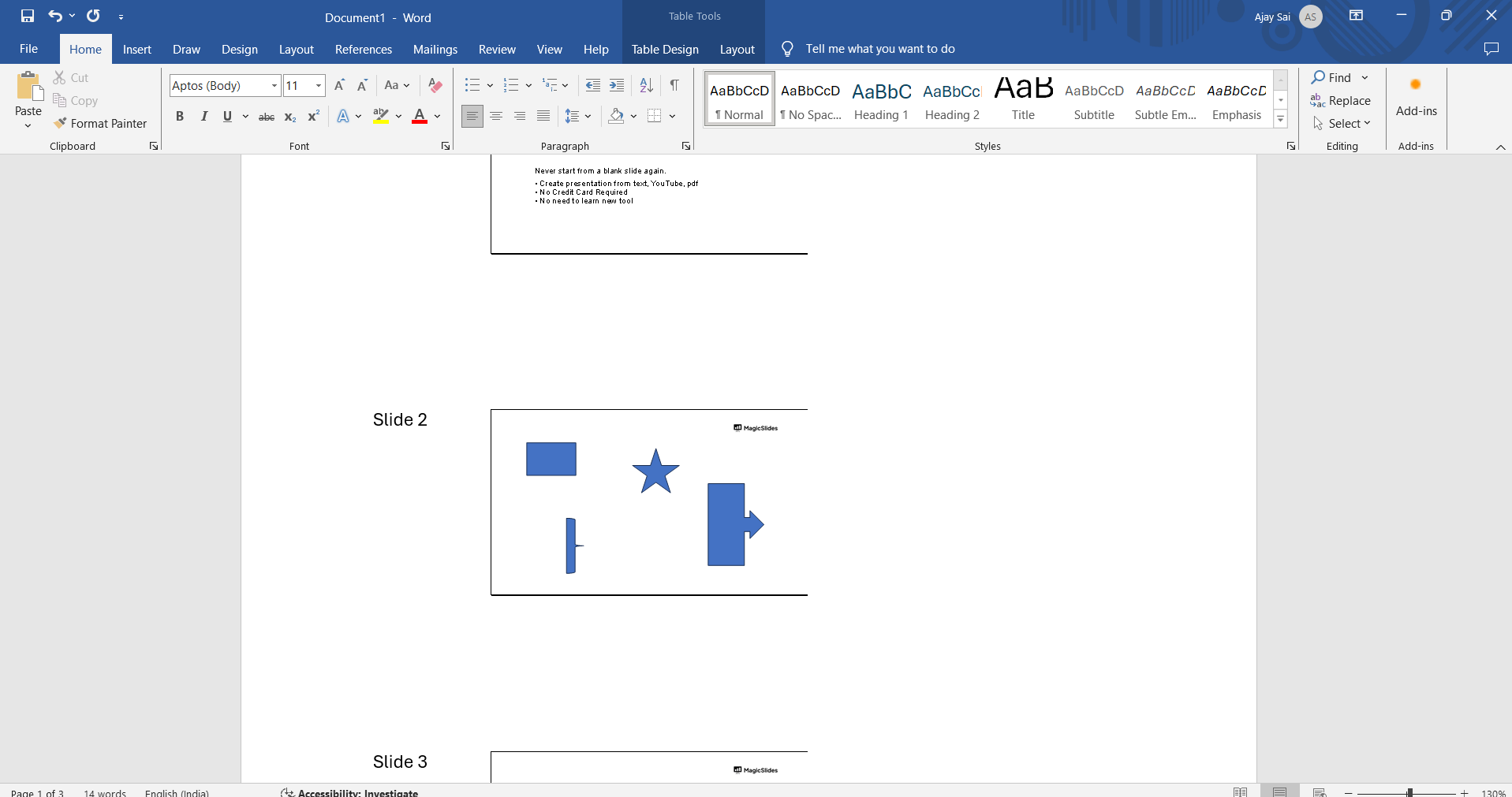The height and width of the screenshot is (797, 1512).
Task: Click Accessibility: Investigate in status bar
Action: pos(350,792)
